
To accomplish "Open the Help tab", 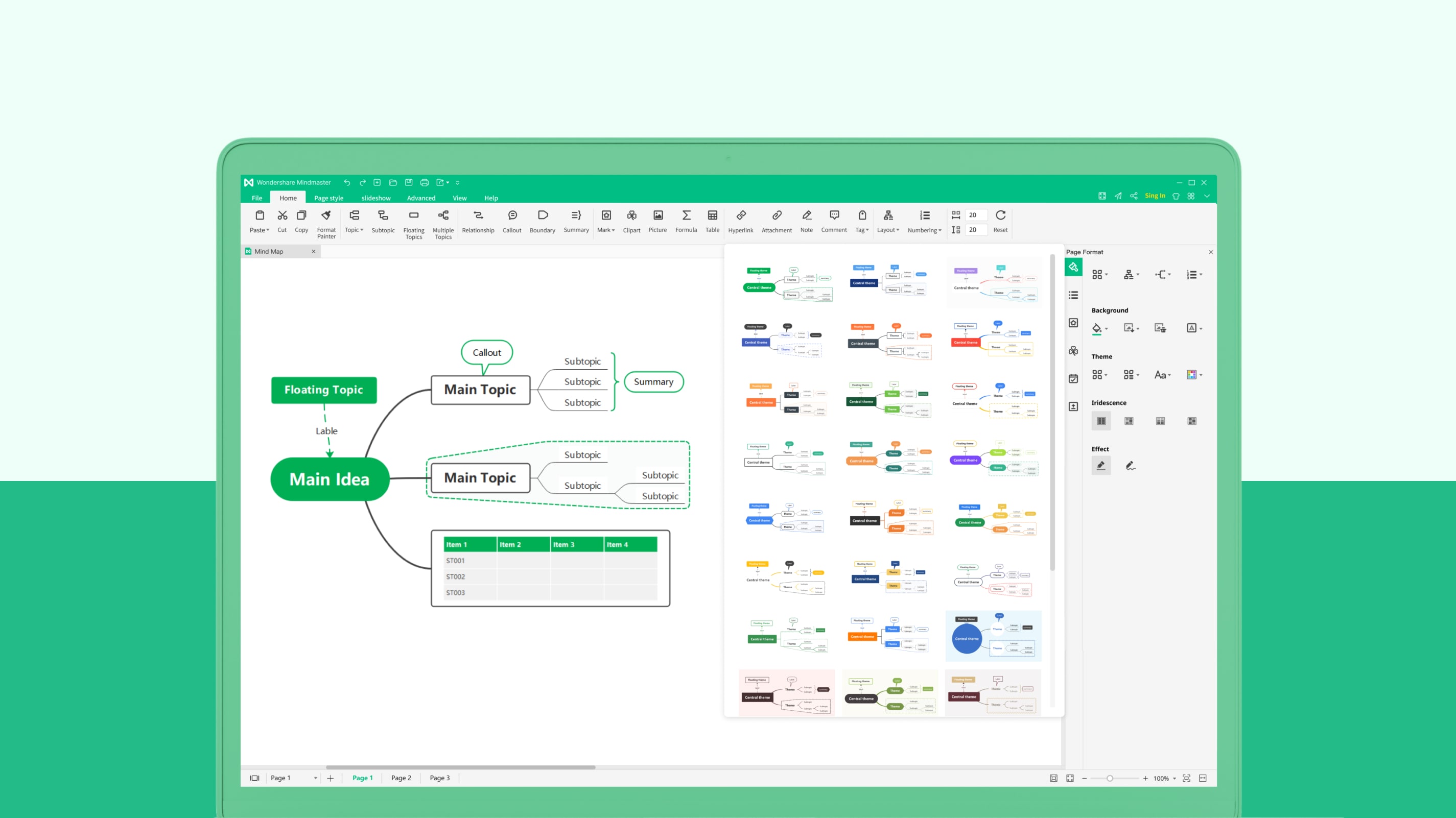I will point(491,198).
